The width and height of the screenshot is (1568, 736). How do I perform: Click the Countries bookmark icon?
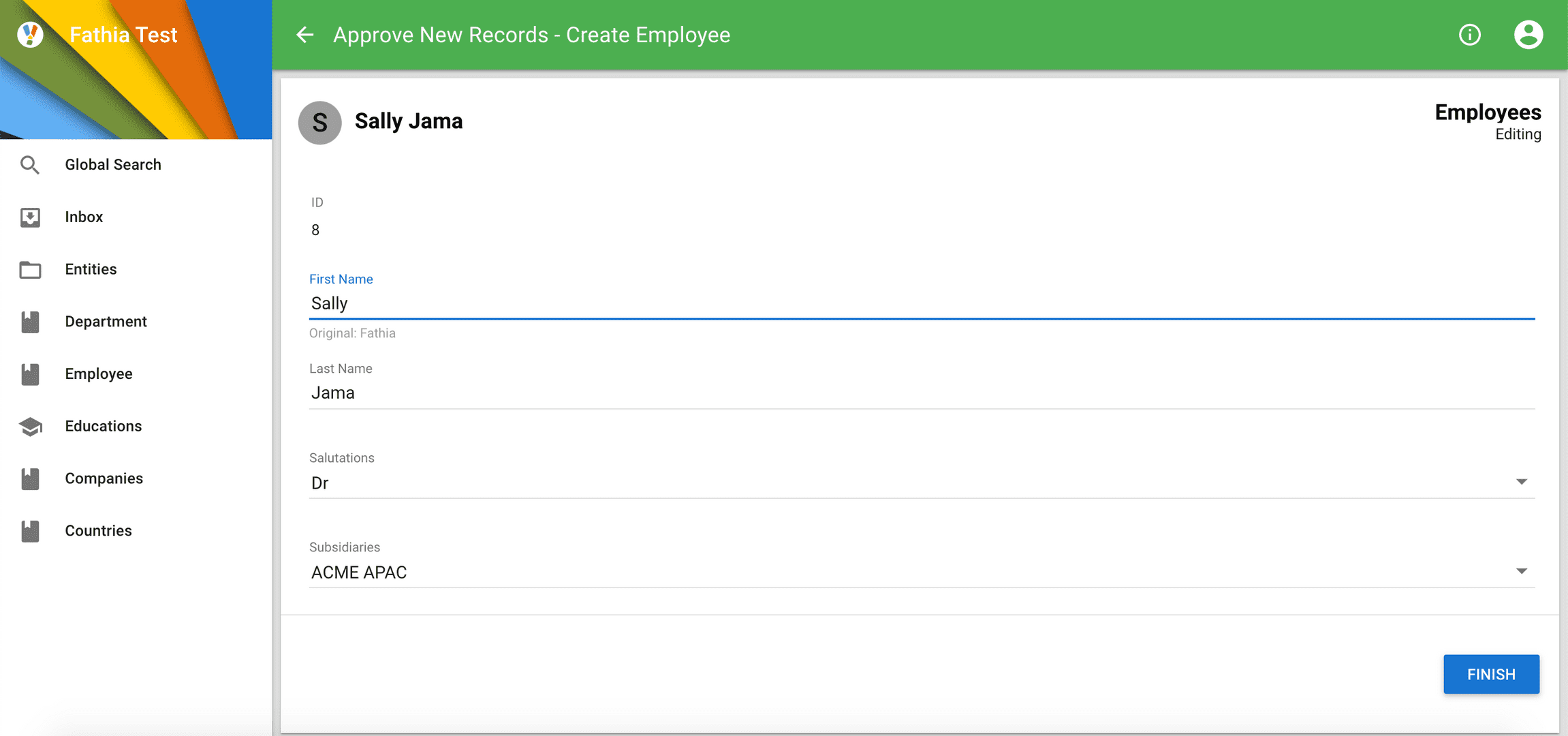[30, 531]
